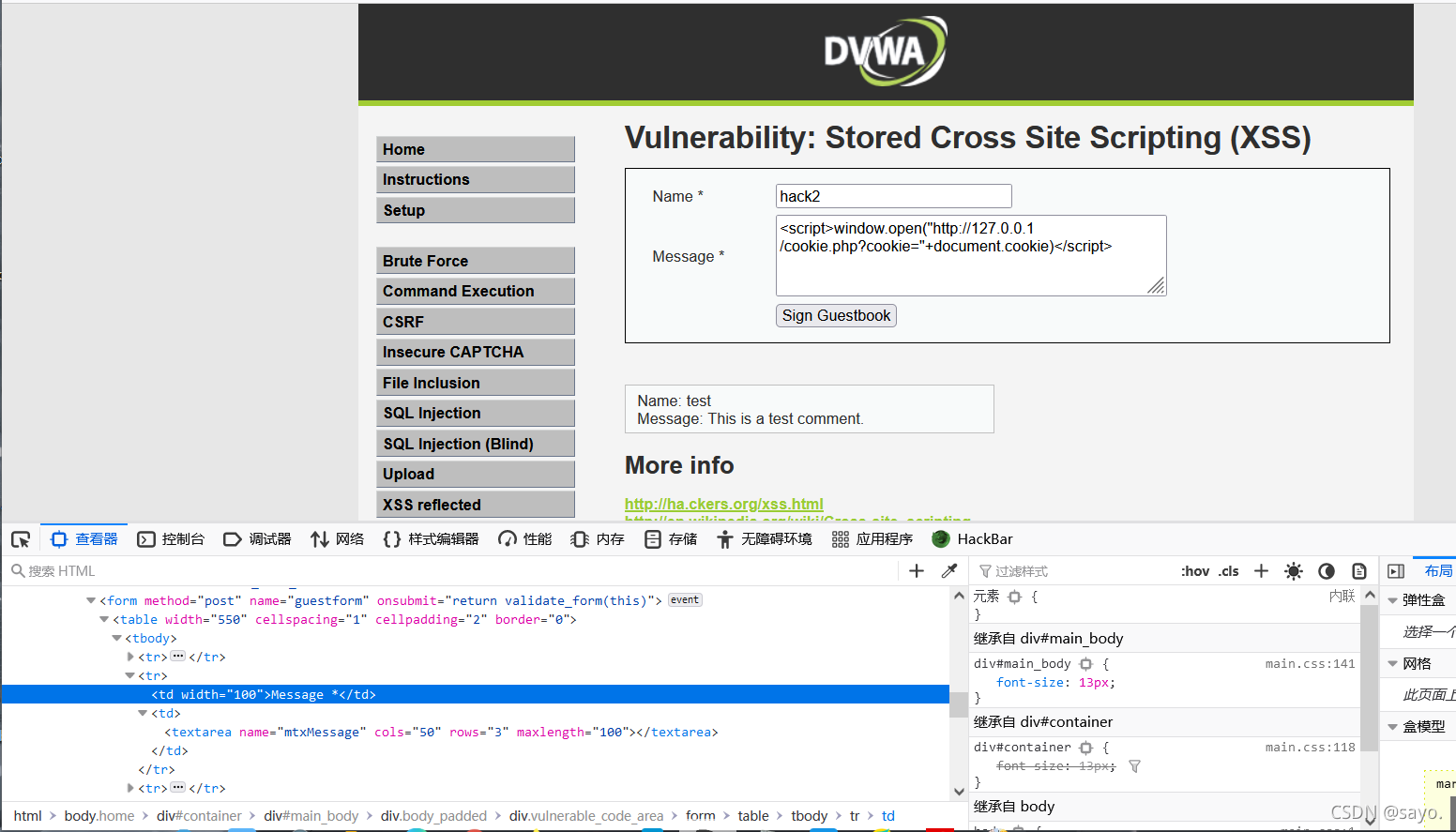The height and width of the screenshot is (832, 1456).
Task: Collapse the Grid (网格) section
Action: [1393, 664]
